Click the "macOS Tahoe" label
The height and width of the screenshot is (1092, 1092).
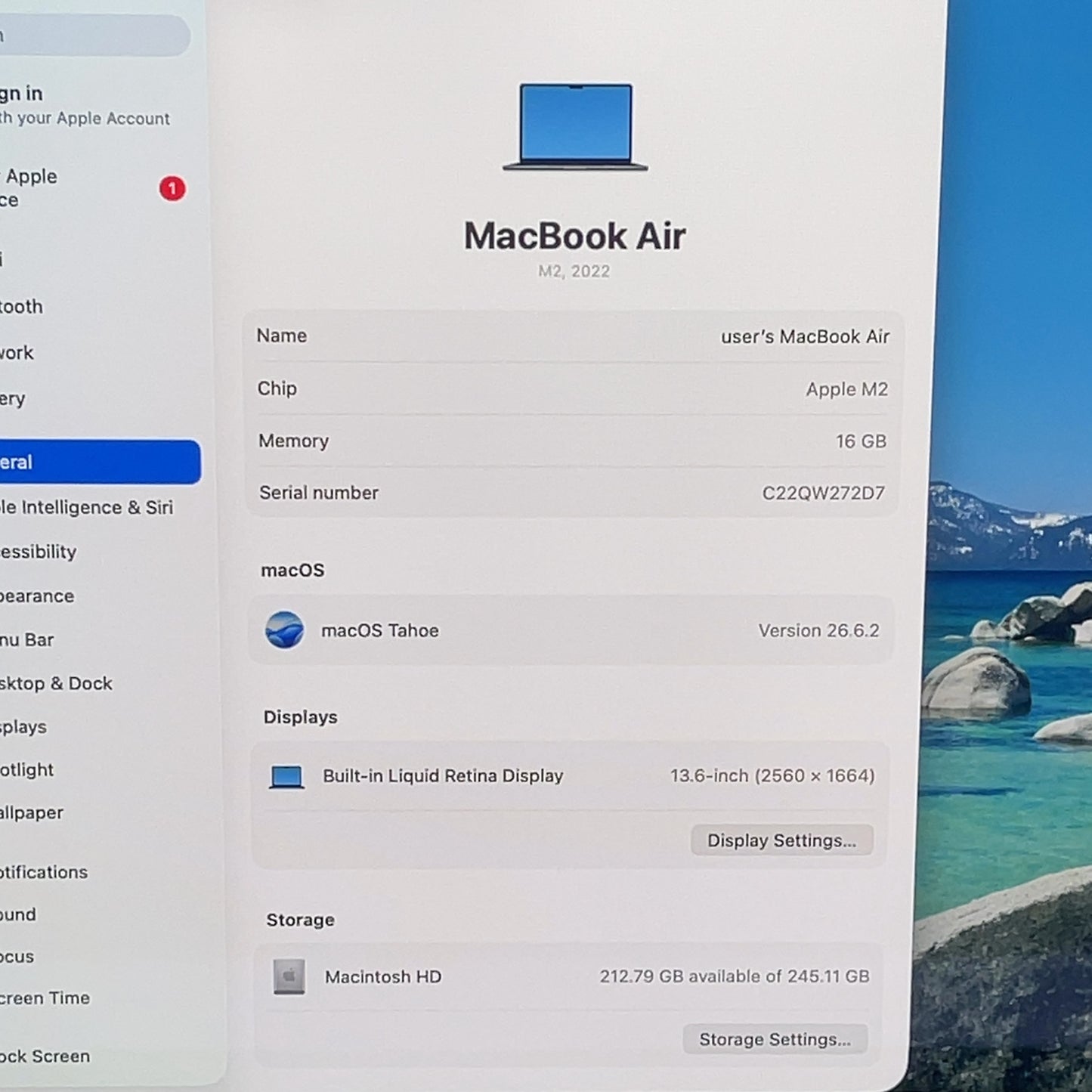click(380, 630)
